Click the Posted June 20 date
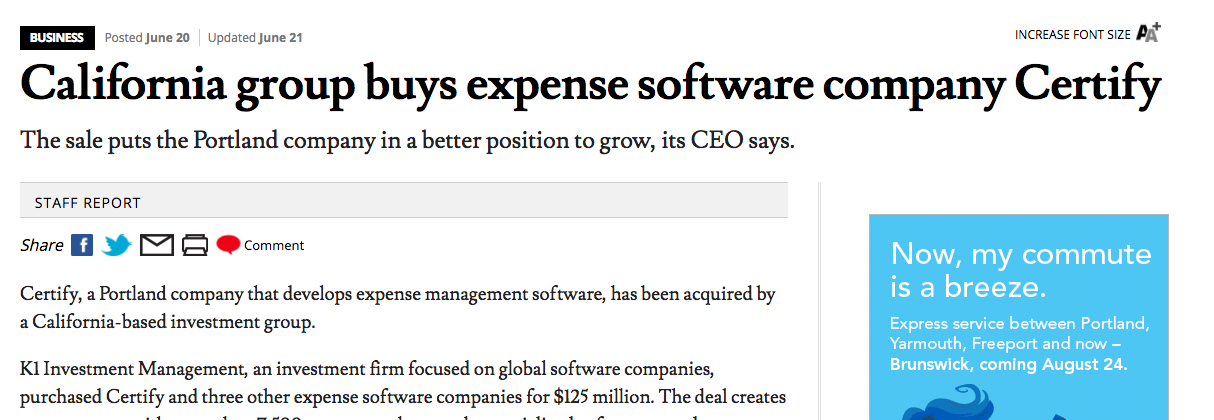Screen dimensions: 1214x420 tap(147, 38)
